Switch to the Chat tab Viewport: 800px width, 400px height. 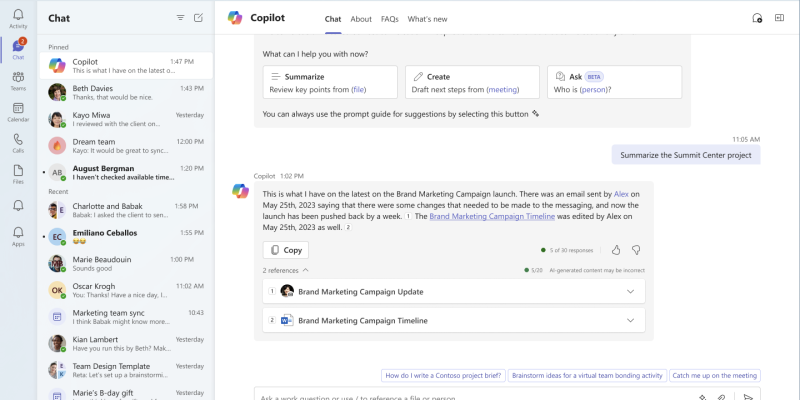pyautogui.click(x=333, y=19)
